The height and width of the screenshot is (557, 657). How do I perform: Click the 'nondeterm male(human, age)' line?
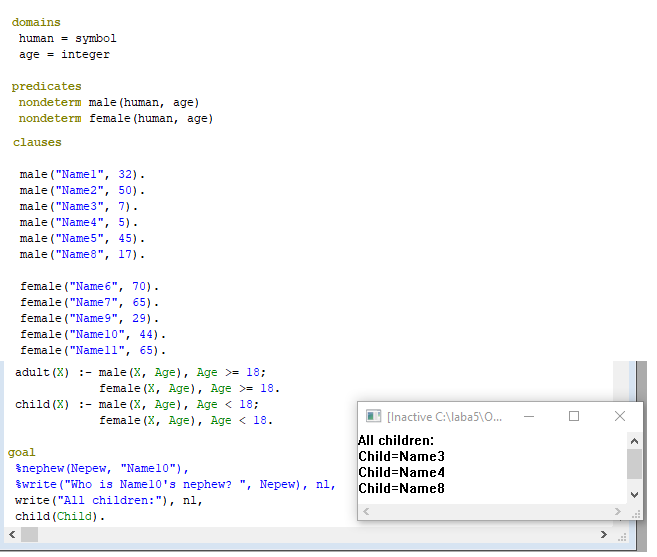[109, 103]
